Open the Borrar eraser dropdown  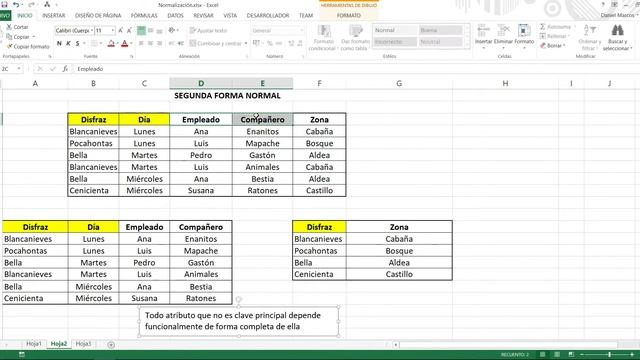point(553,46)
